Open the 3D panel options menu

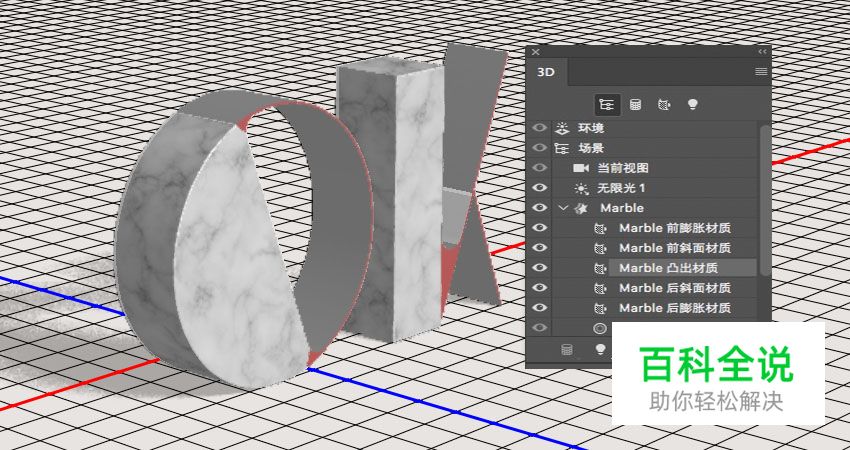click(761, 72)
